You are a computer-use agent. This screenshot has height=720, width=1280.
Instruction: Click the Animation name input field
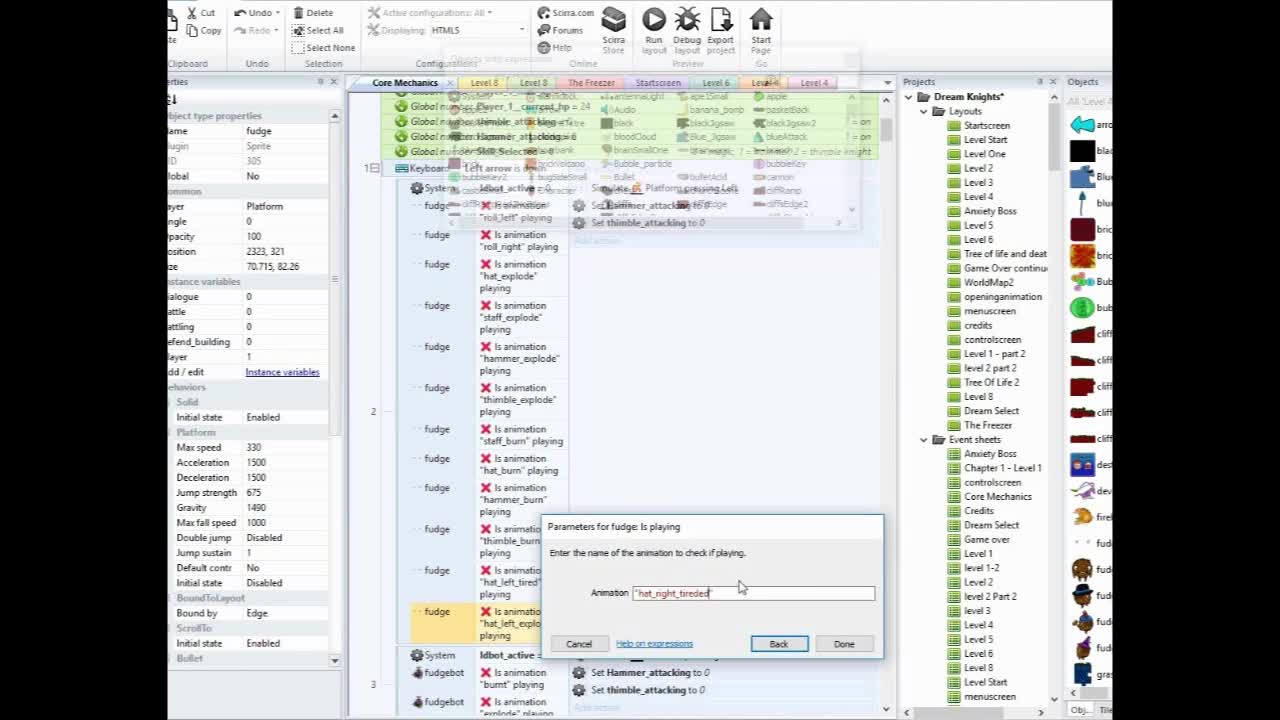753,593
